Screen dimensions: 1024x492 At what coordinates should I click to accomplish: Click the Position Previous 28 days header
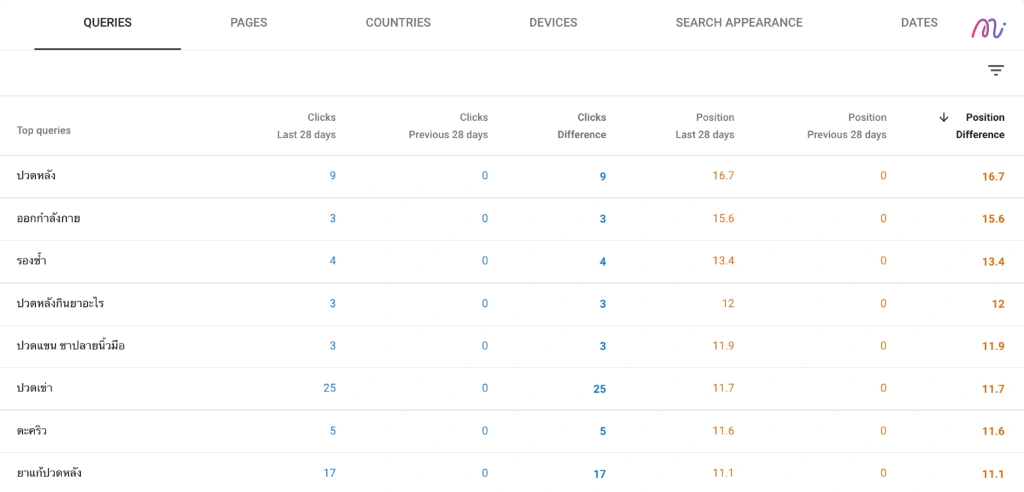(x=846, y=126)
